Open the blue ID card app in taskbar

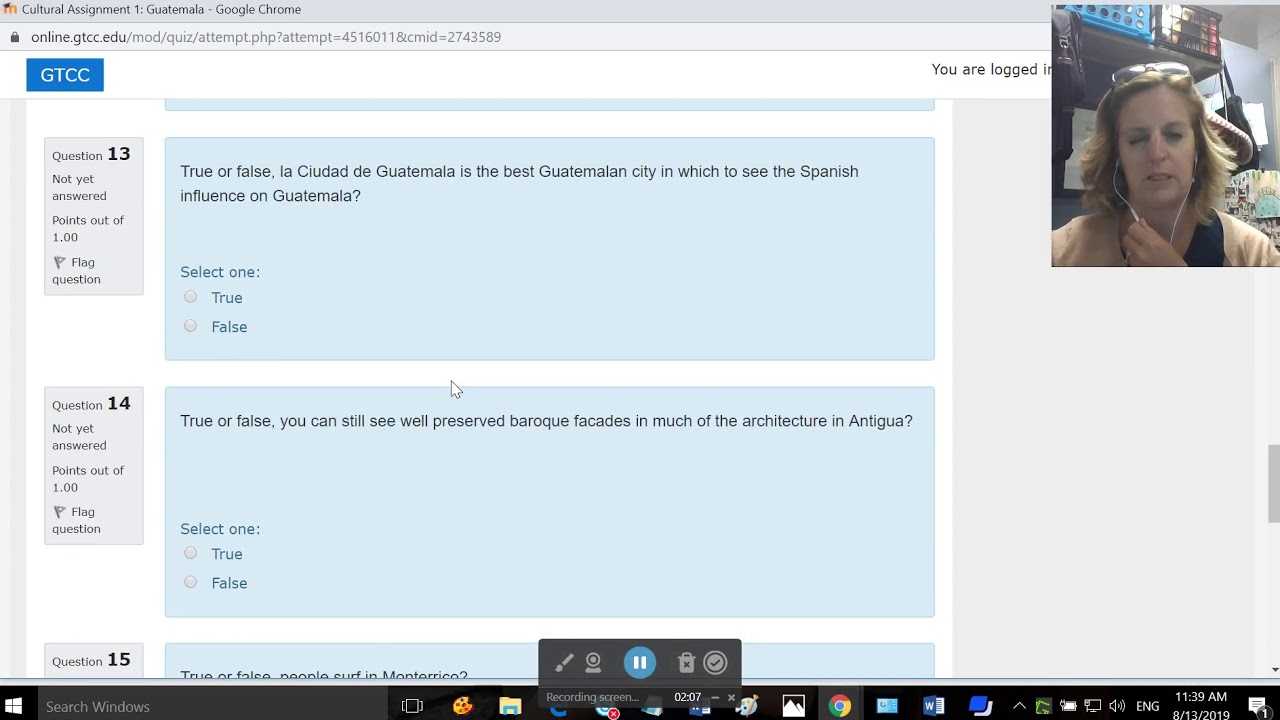[887, 706]
